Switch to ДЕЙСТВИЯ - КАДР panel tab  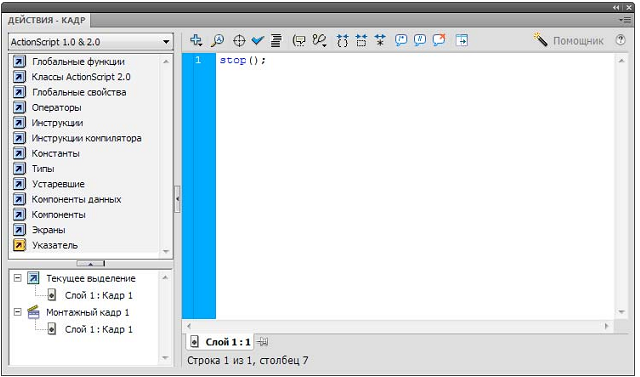pos(47,20)
